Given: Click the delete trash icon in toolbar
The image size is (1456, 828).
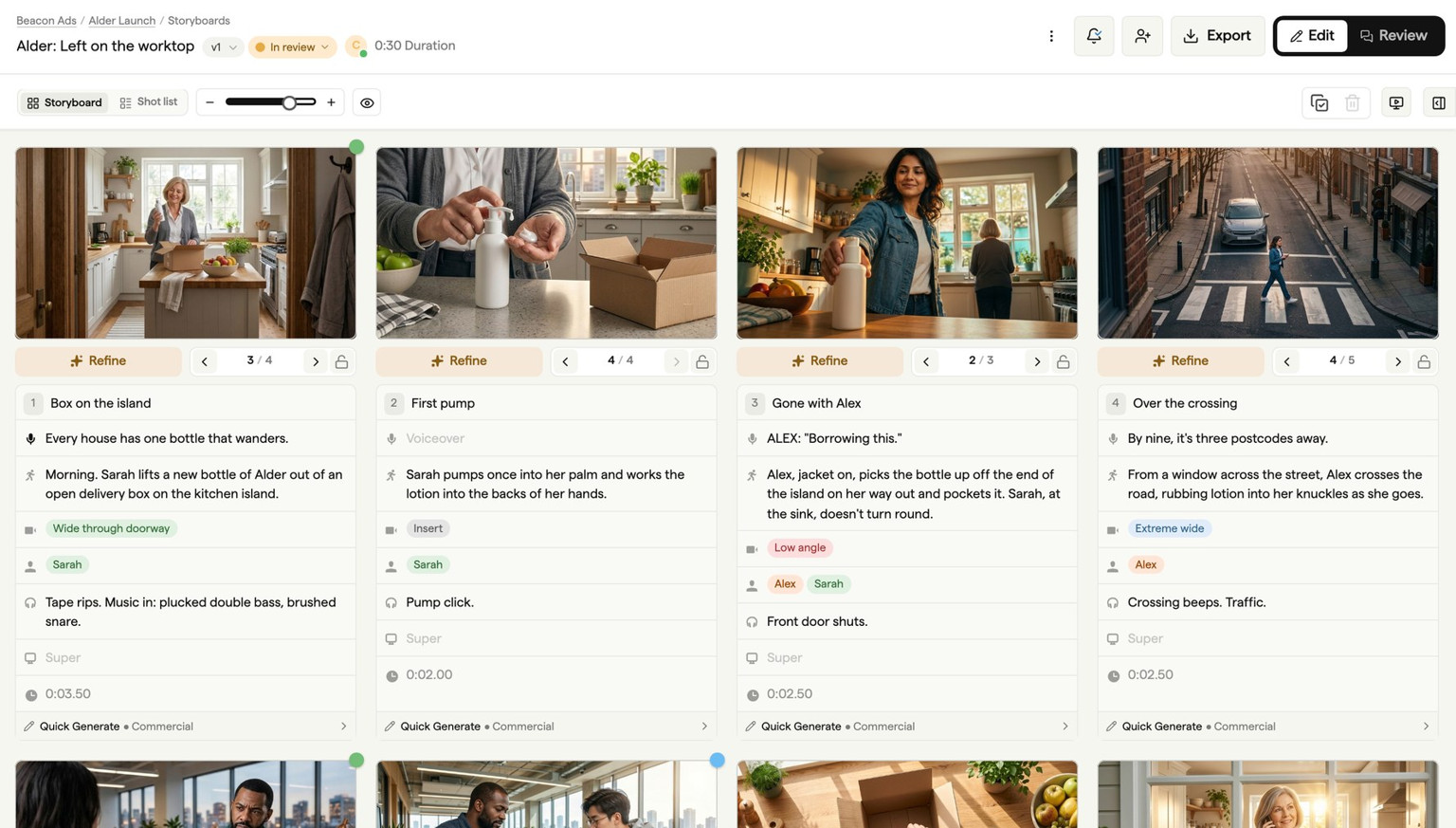Looking at the screenshot, I should [x=1353, y=102].
